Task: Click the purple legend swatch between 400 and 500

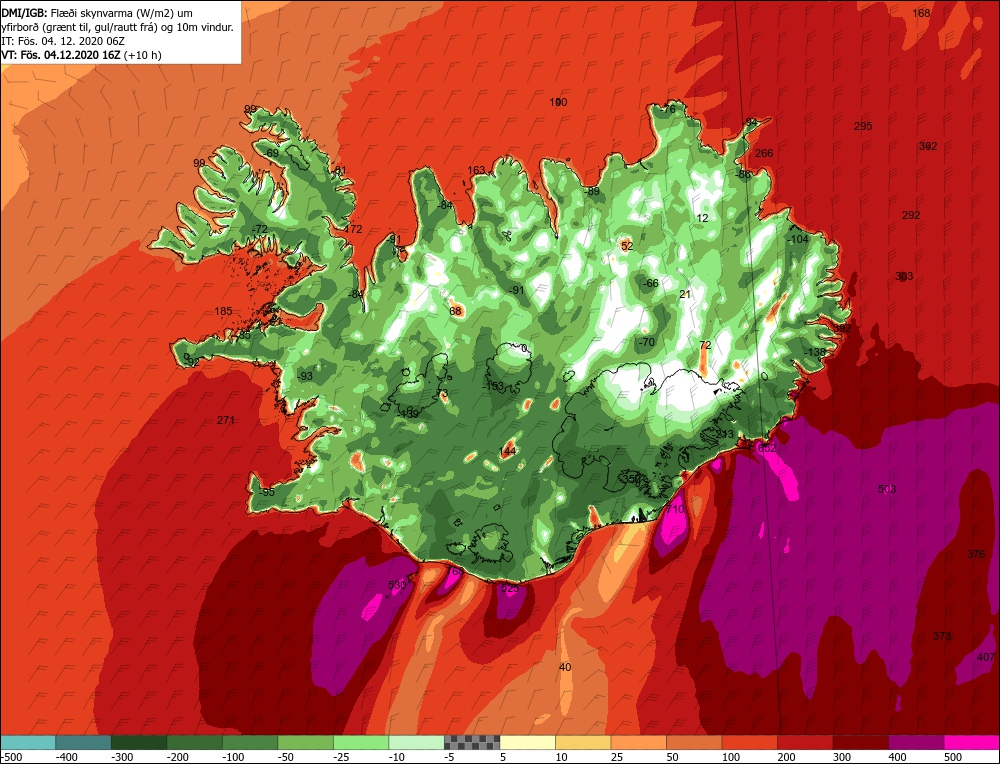Action: click(x=916, y=742)
